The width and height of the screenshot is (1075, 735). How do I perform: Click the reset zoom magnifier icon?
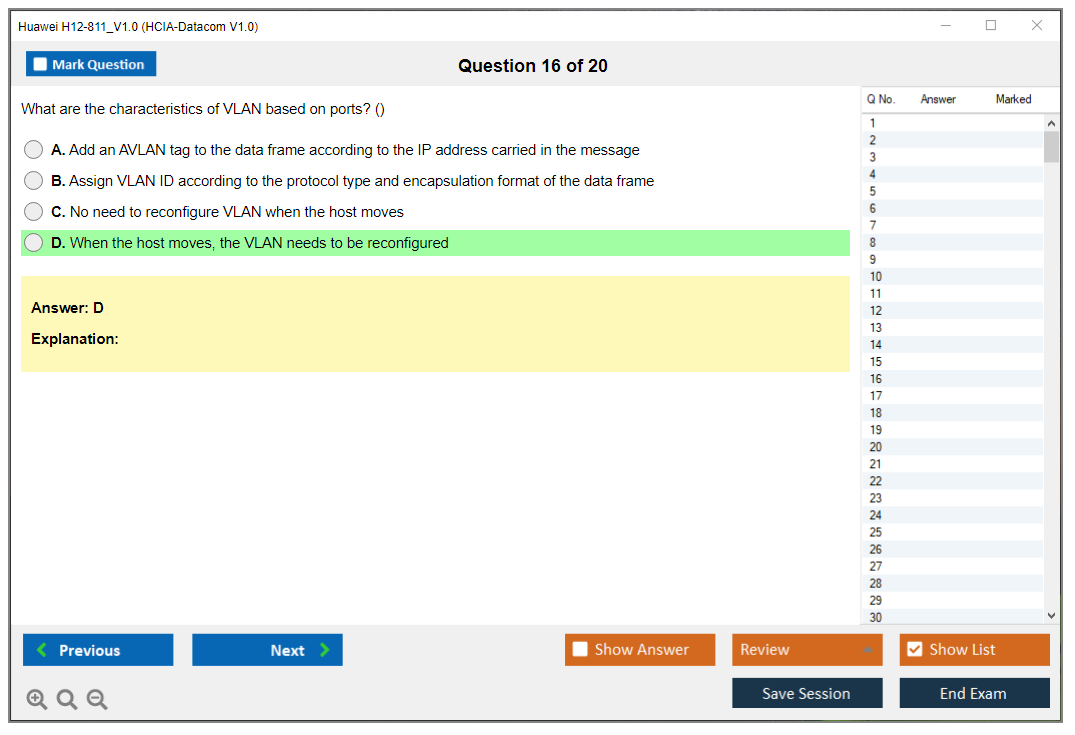click(67, 700)
